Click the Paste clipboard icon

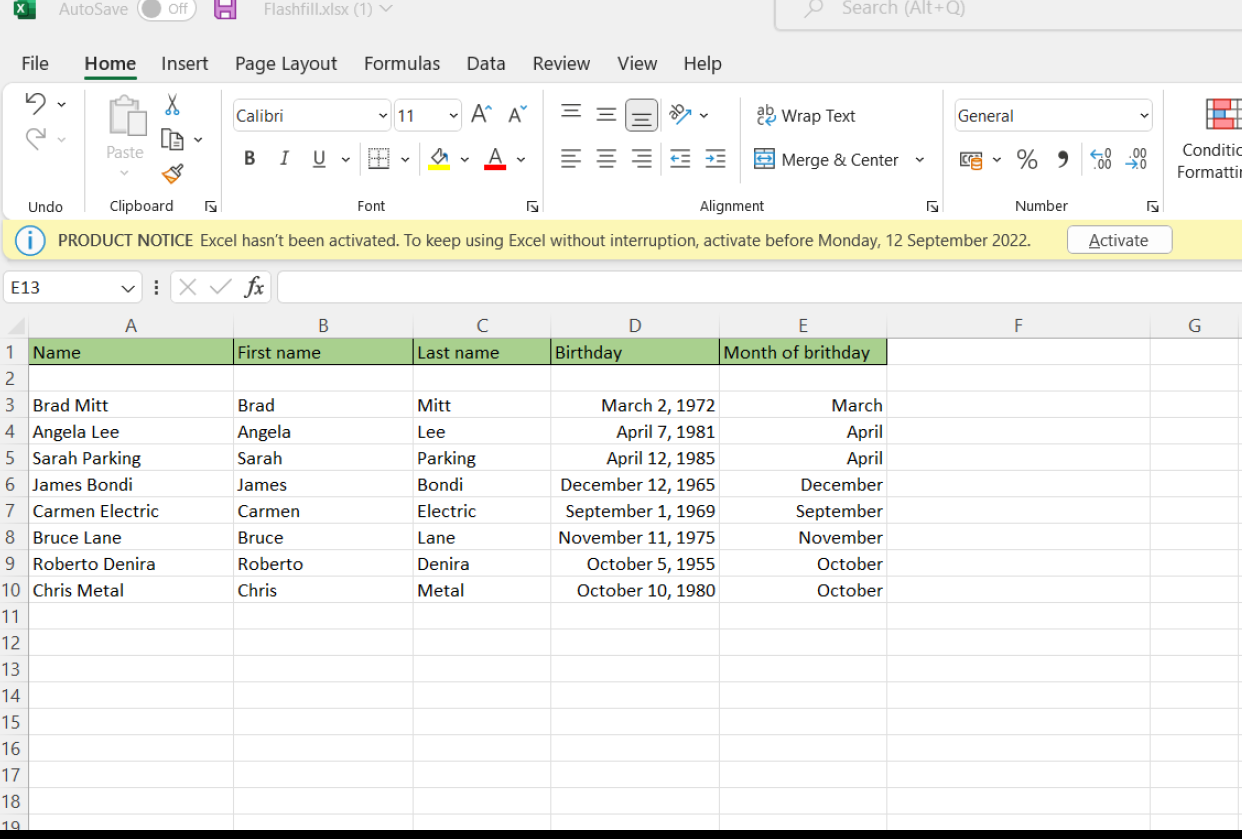(126, 116)
